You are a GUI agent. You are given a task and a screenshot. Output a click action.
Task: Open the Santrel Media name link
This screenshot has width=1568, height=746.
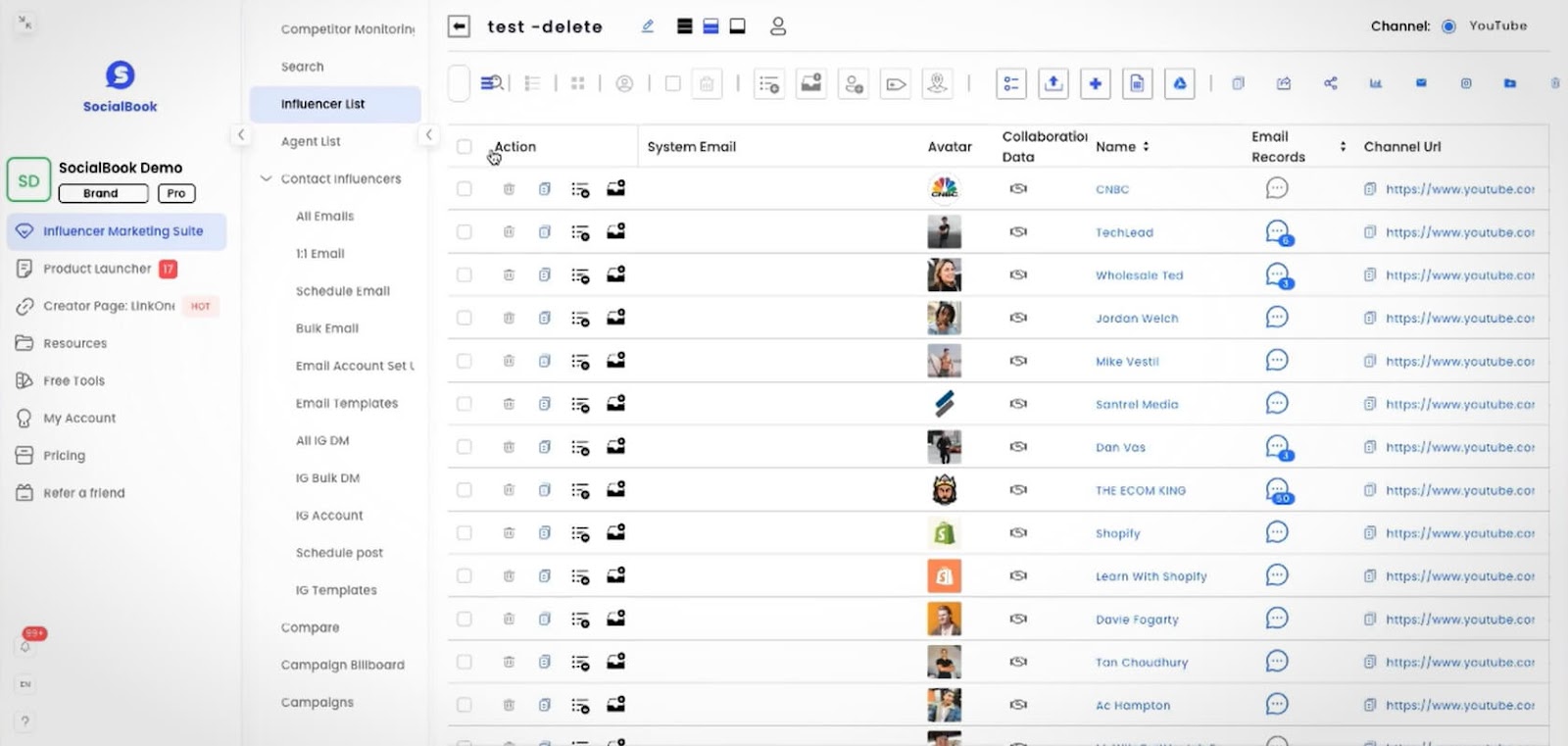pyautogui.click(x=1137, y=404)
